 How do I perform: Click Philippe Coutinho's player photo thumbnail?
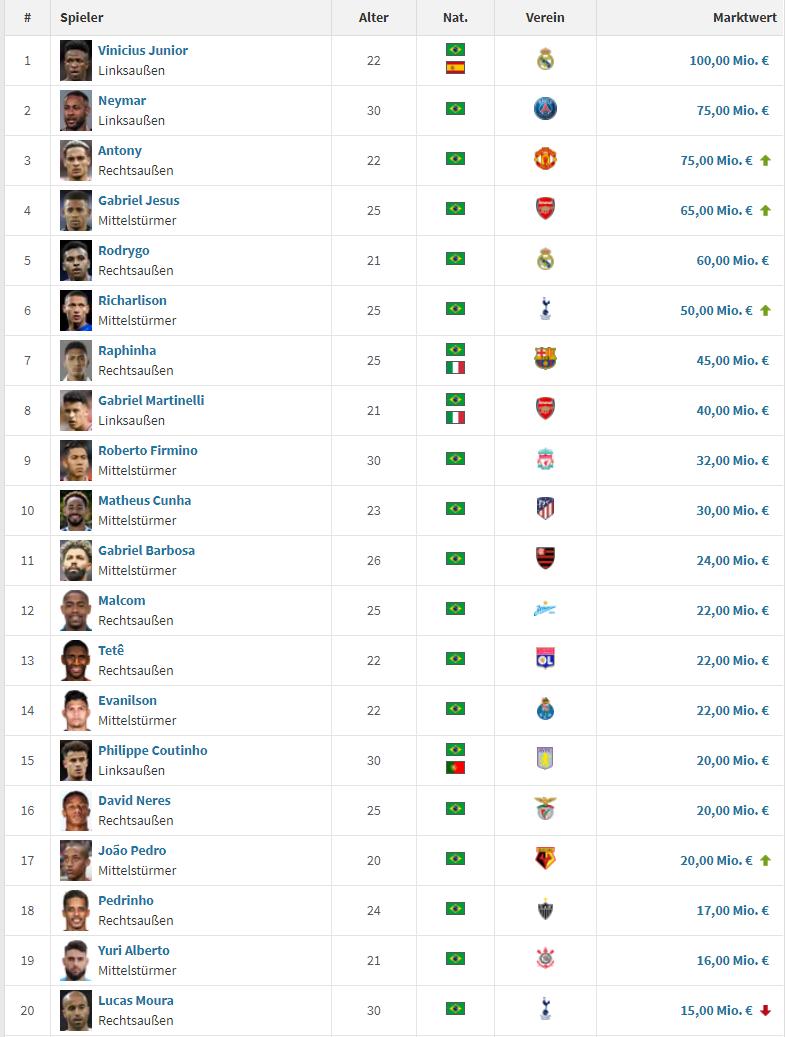pos(76,760)
